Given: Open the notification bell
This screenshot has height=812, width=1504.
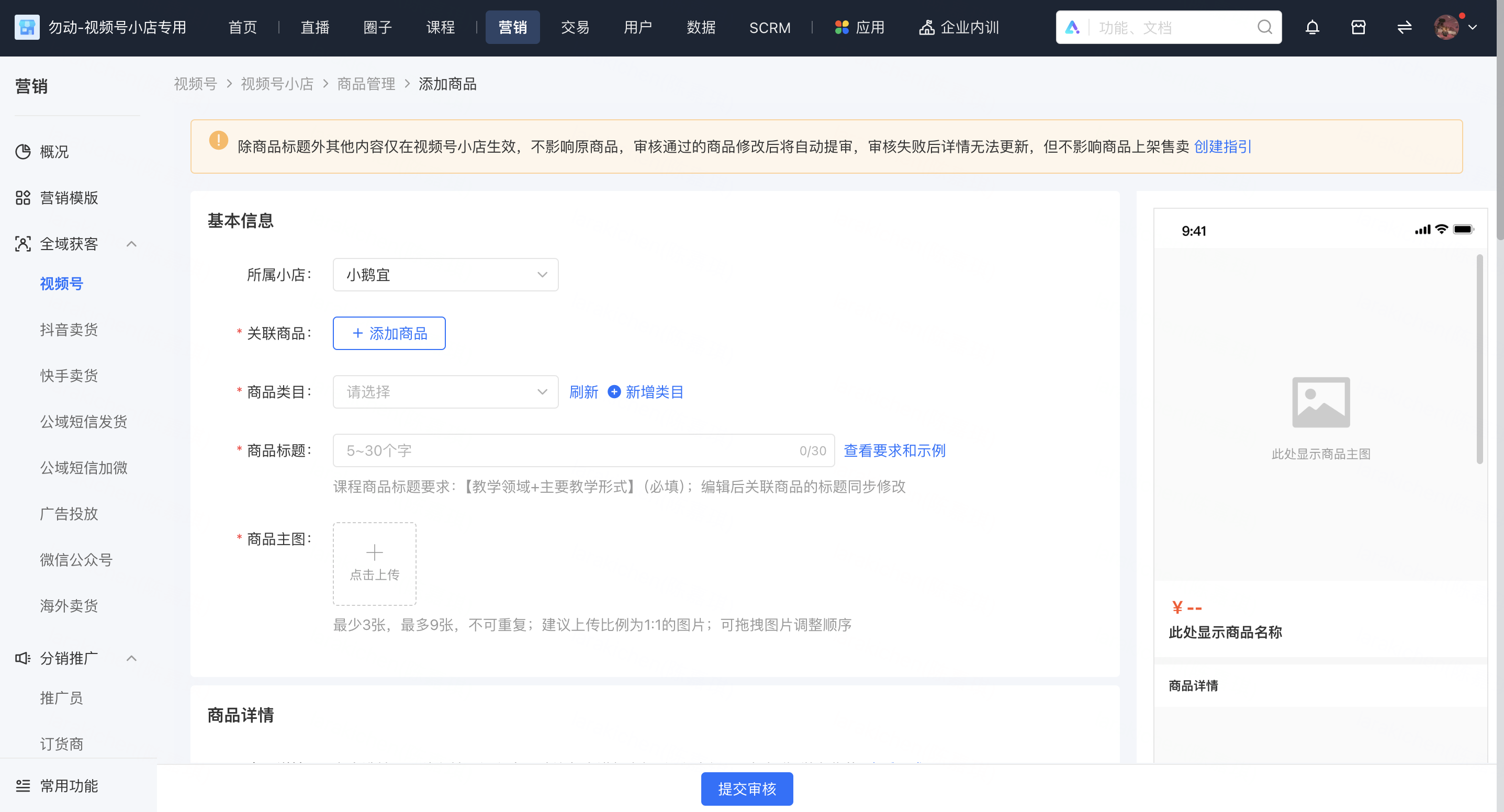Looking at the screenshot, I should pyautogui.click(x=1312, y=27).
